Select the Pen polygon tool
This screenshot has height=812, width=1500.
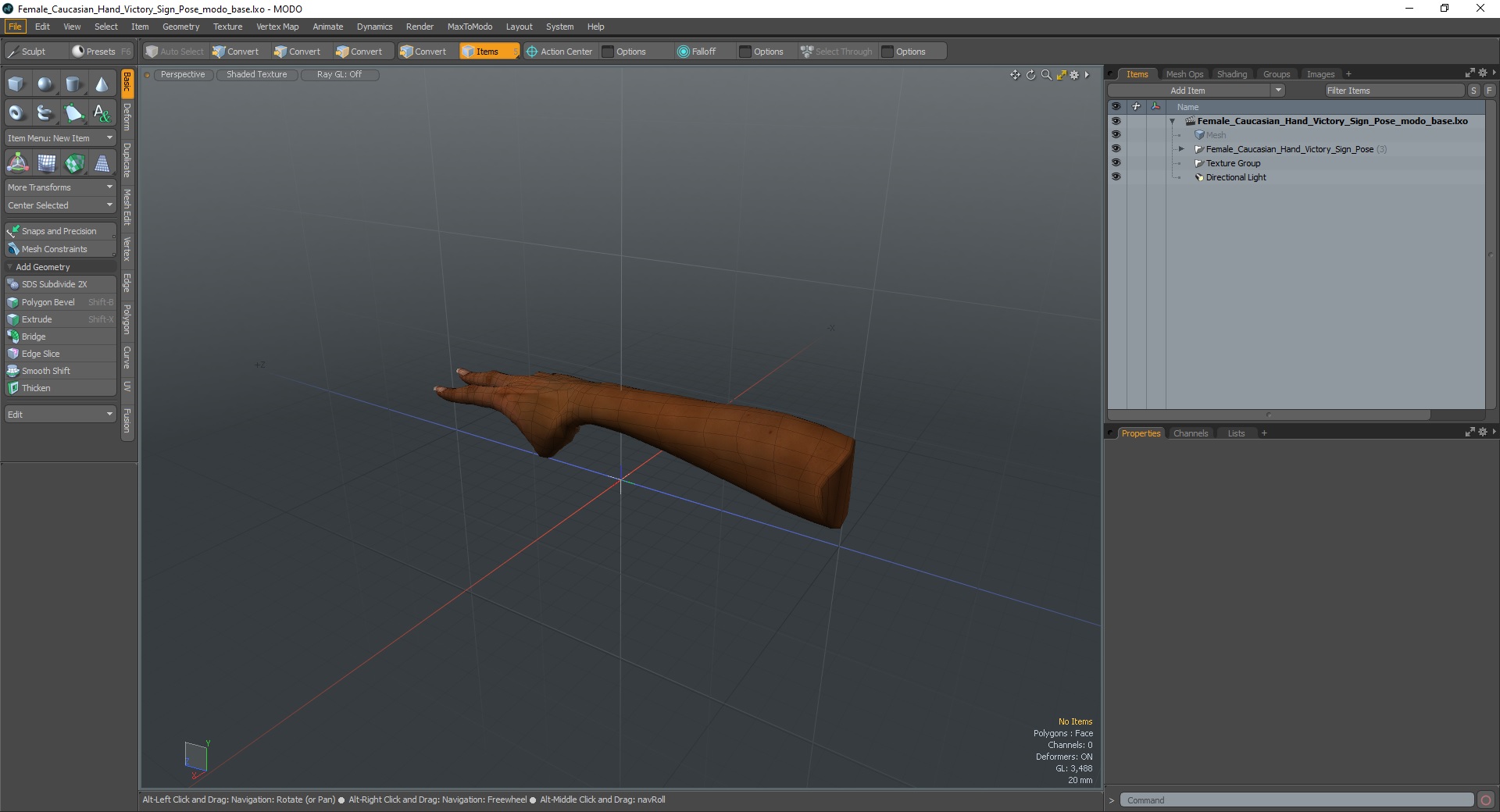coord(73,113)
